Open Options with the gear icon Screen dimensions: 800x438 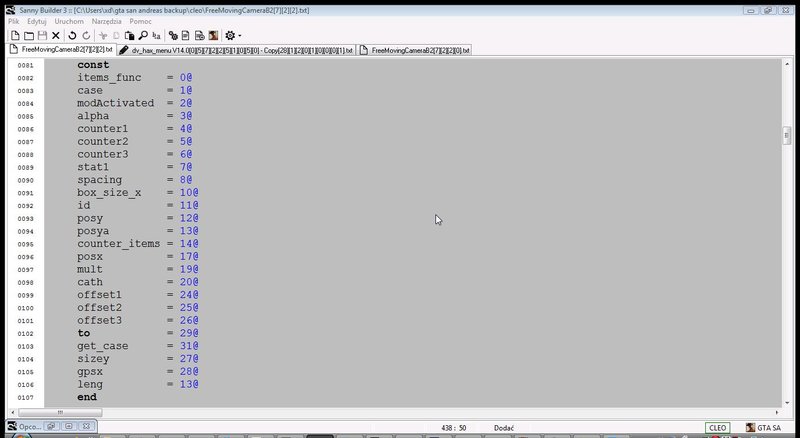230,35
